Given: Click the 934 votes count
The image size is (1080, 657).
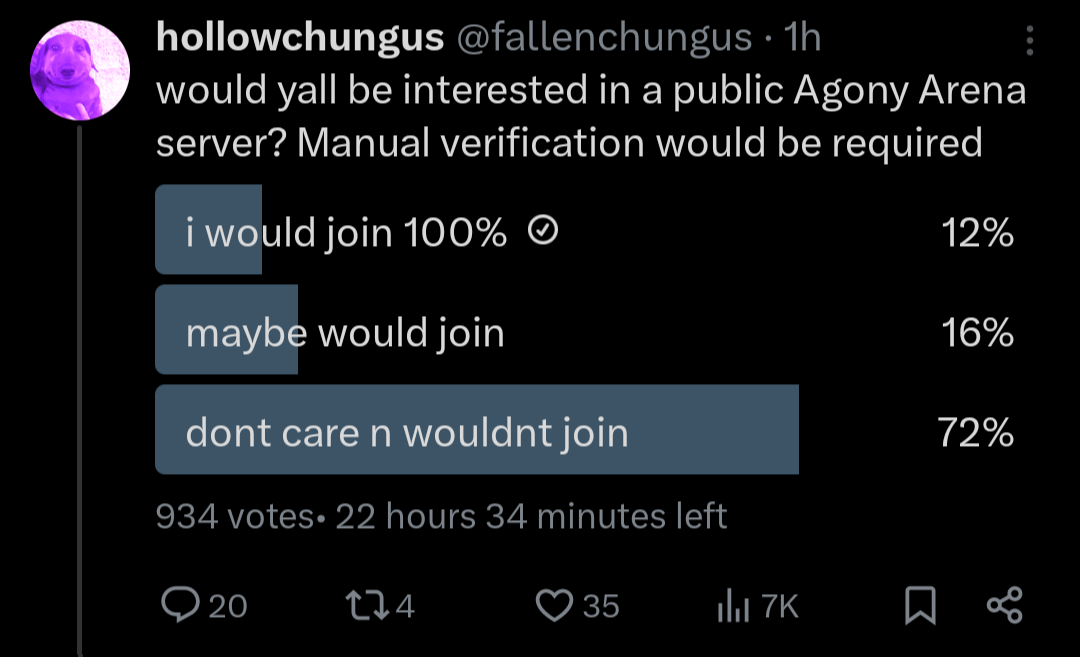Looking at the screenshot, I should click(235, 516).
